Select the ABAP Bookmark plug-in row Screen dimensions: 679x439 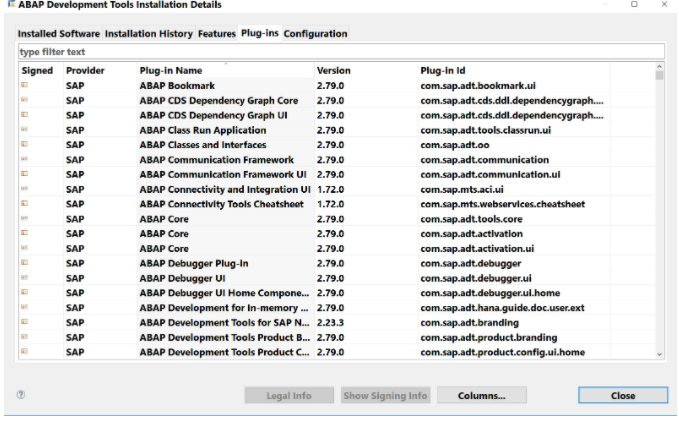click(337, 86)
